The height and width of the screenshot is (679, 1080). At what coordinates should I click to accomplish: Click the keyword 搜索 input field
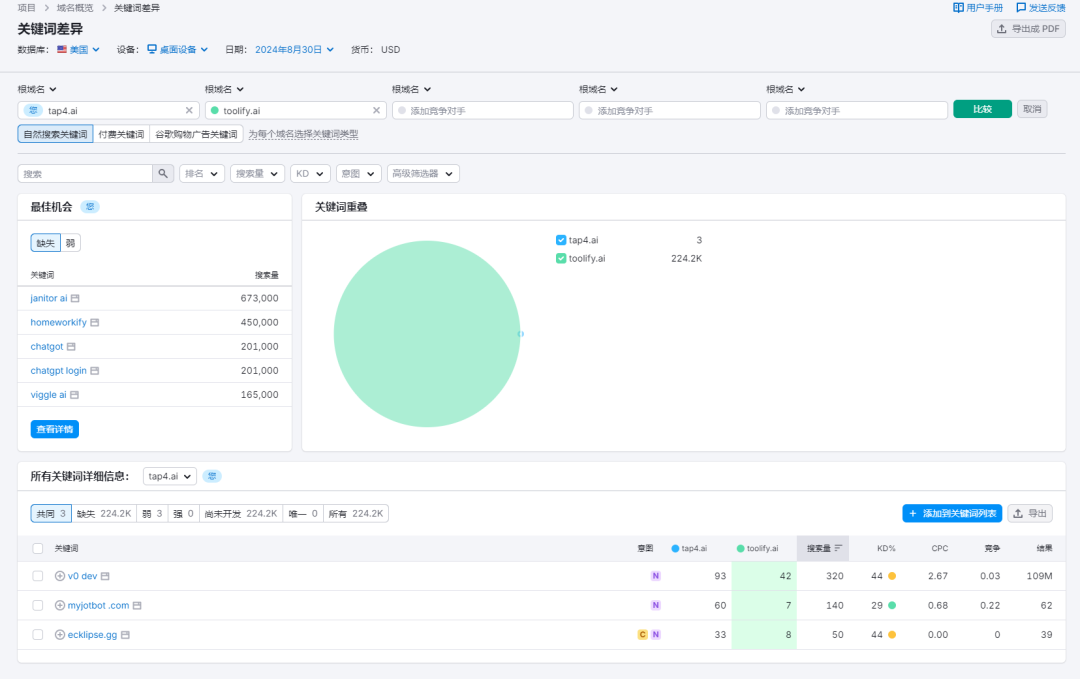(x=86, y=174)
